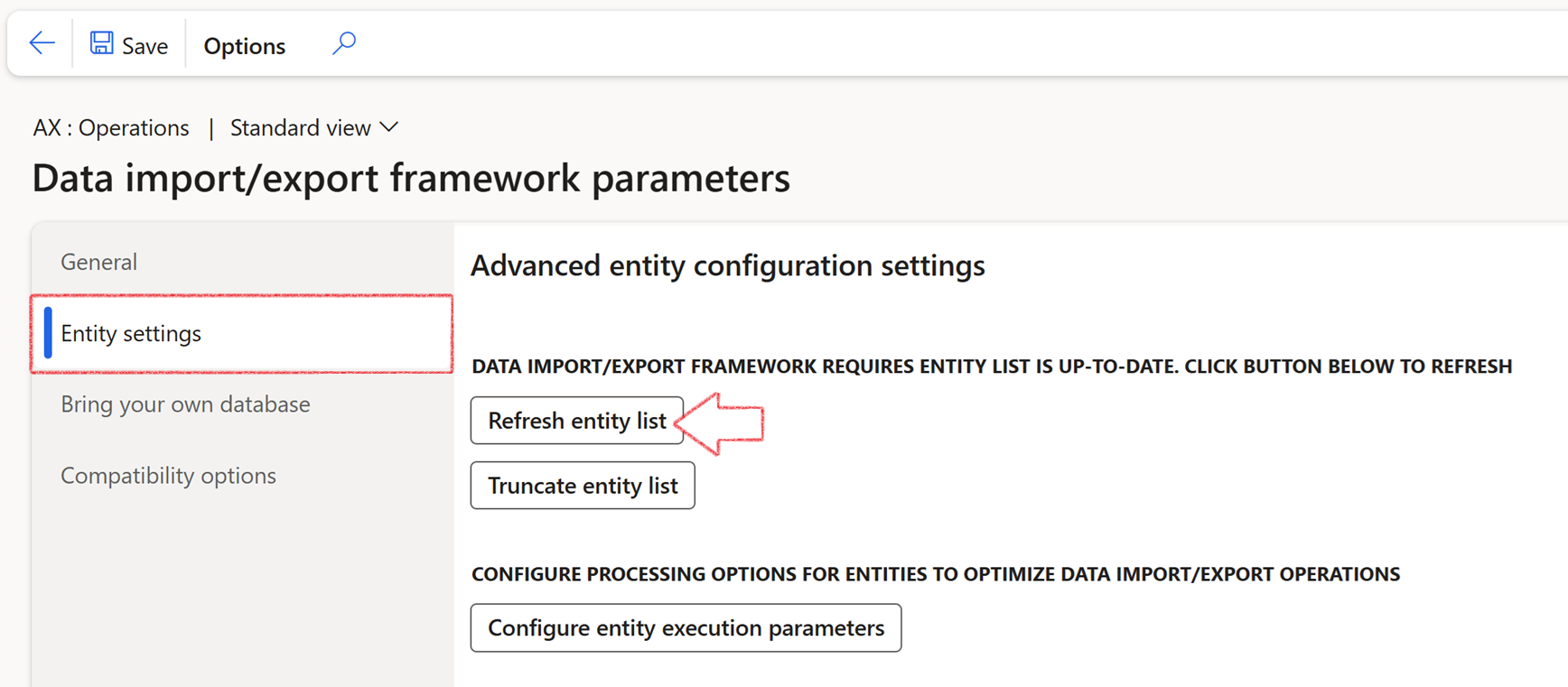Click the Save text label
This screenshot has width=1568, height=687.
[145, 46]
